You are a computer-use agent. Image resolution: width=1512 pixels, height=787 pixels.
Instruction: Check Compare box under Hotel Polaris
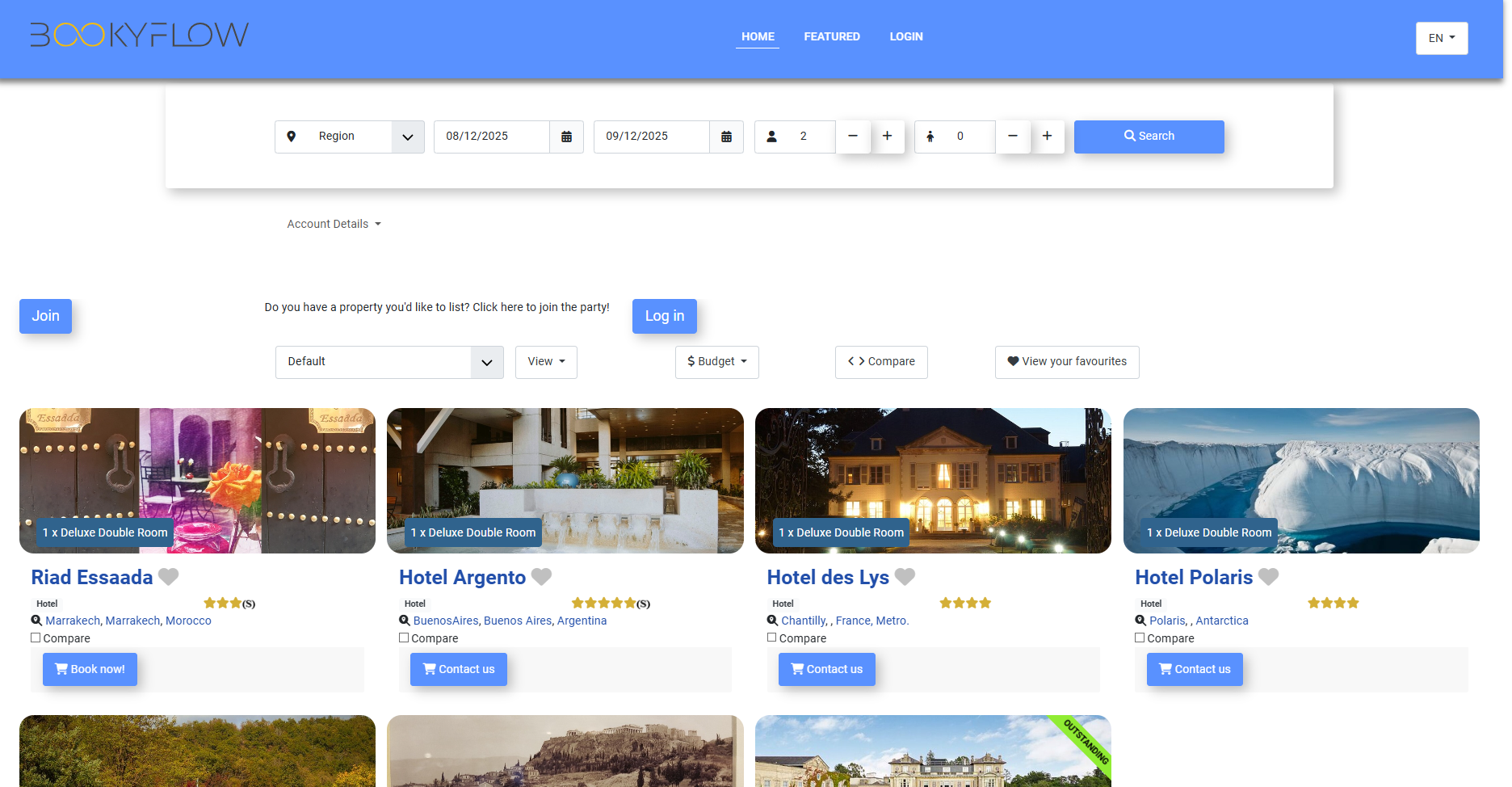(x=1140, y=638)
